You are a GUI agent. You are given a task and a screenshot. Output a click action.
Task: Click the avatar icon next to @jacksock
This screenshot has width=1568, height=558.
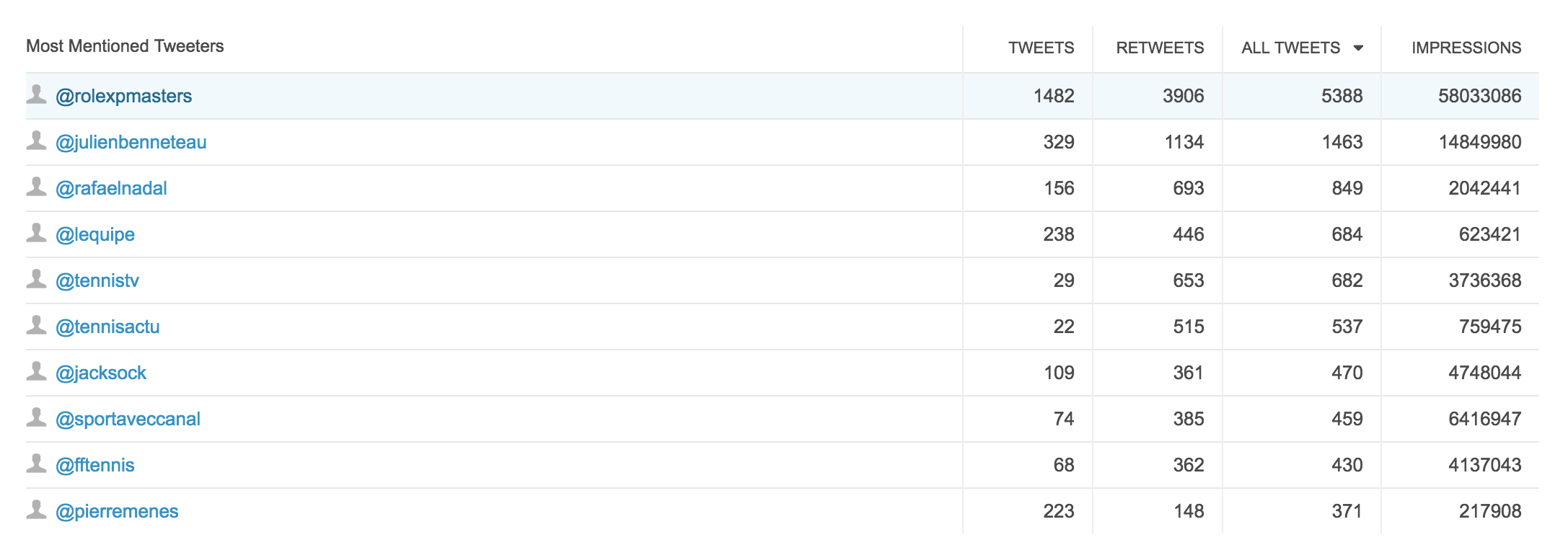(x=36, y=371)
